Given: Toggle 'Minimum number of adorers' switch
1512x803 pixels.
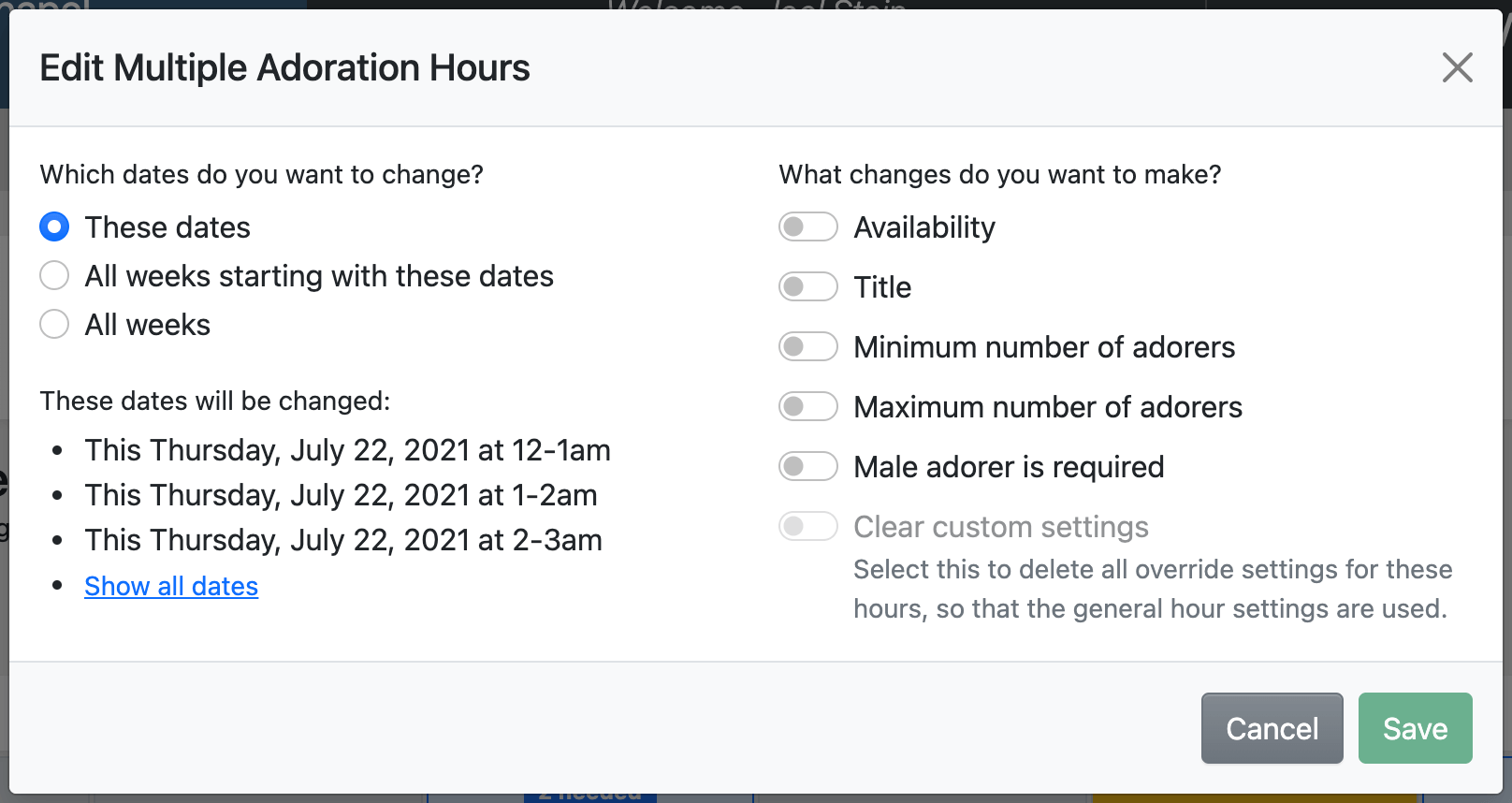Looking at the screenshot, I should (807, 346).
